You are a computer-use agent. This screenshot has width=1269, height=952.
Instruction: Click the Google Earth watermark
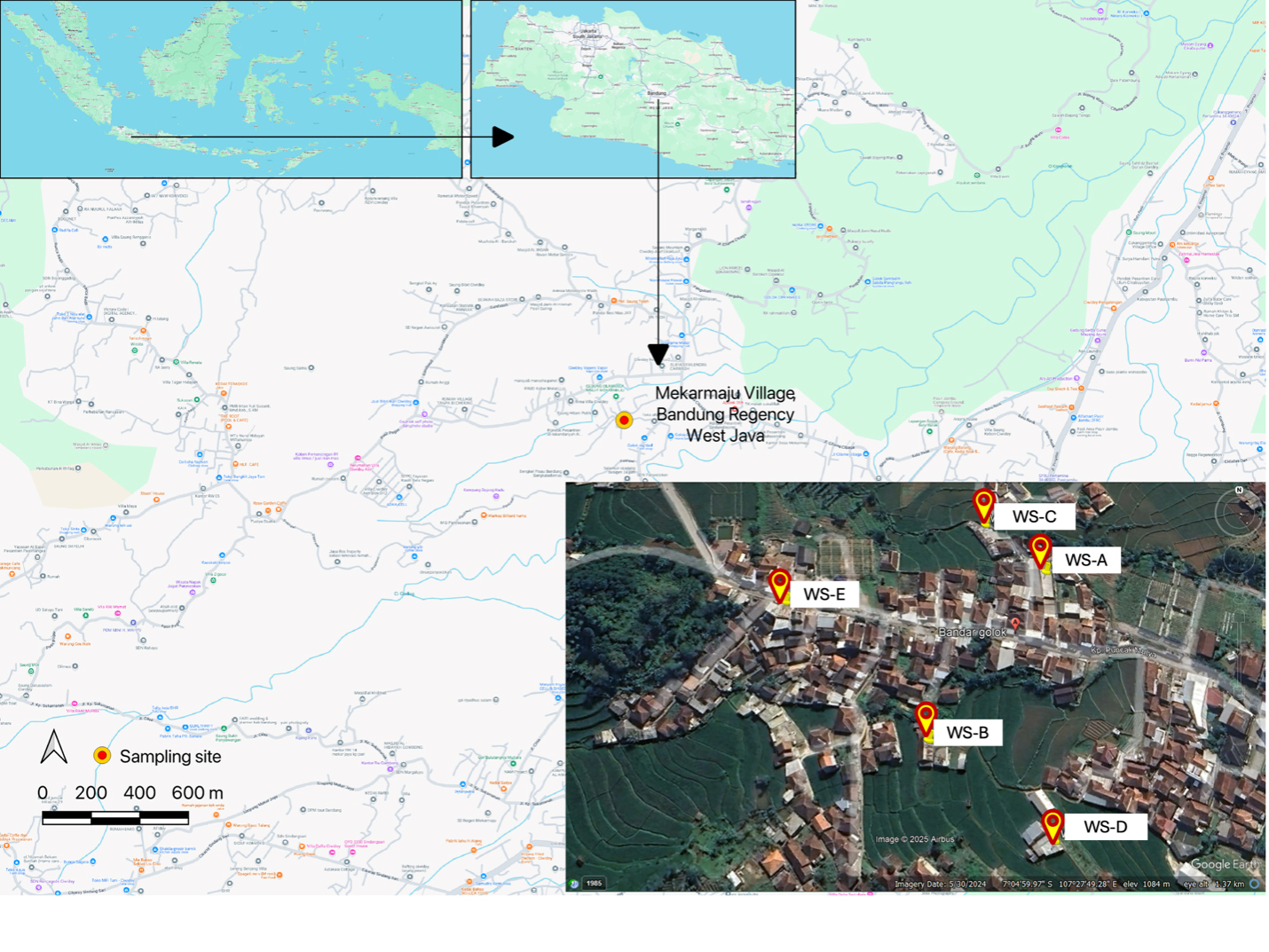tap(1225, 863)
